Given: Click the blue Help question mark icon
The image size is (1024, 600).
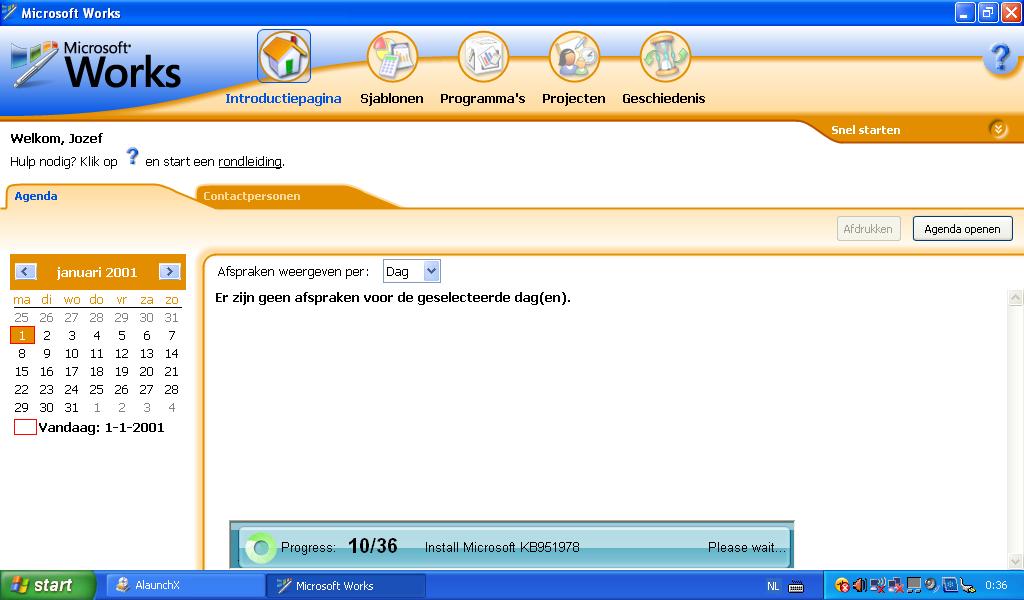Looking at the screenshot, I should [998, 58].
